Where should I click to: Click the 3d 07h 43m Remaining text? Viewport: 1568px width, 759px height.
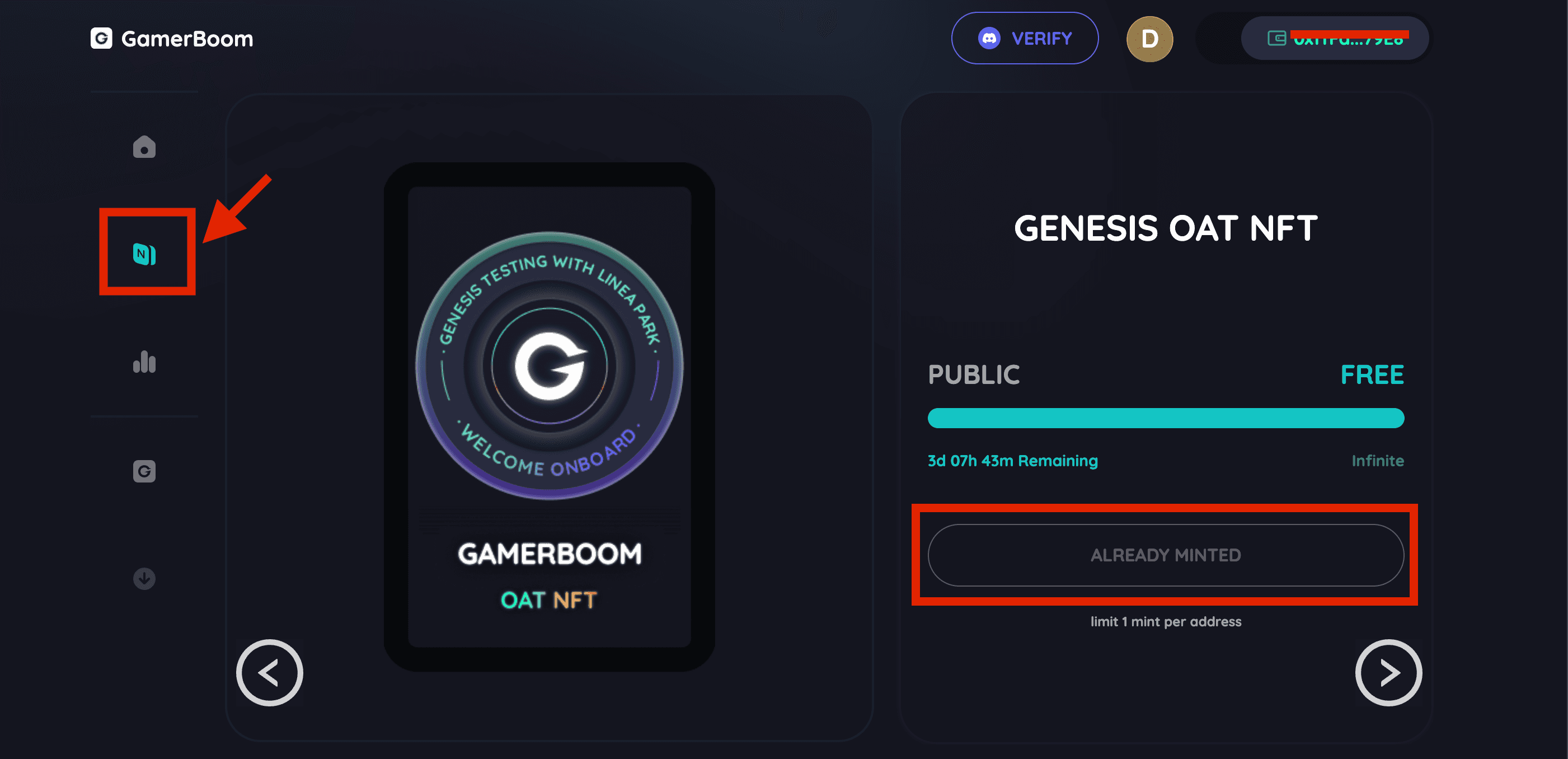(x=1013, y=461)
